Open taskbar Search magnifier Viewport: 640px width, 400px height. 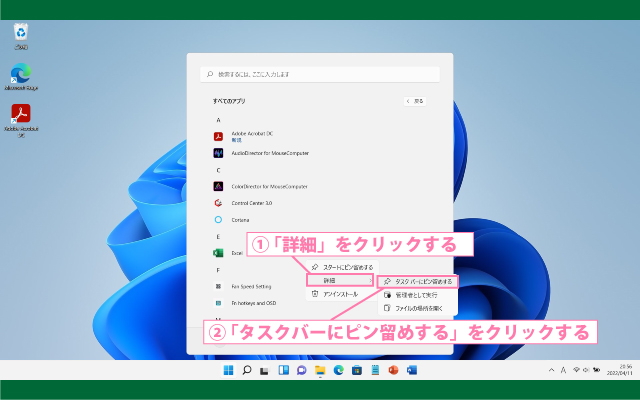coord(247,370)
